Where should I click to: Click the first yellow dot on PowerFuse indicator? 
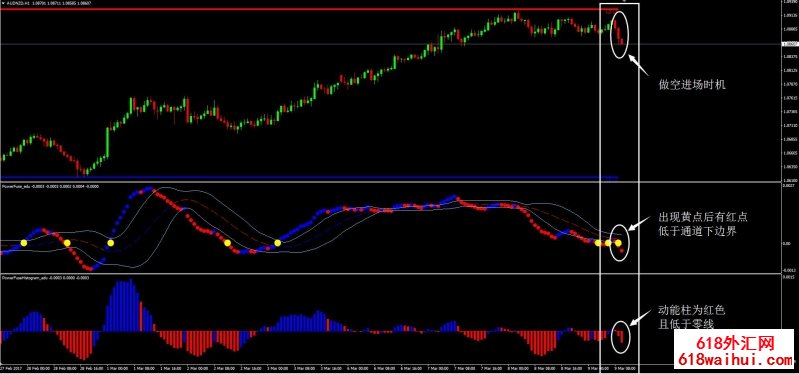pos(23,243)
